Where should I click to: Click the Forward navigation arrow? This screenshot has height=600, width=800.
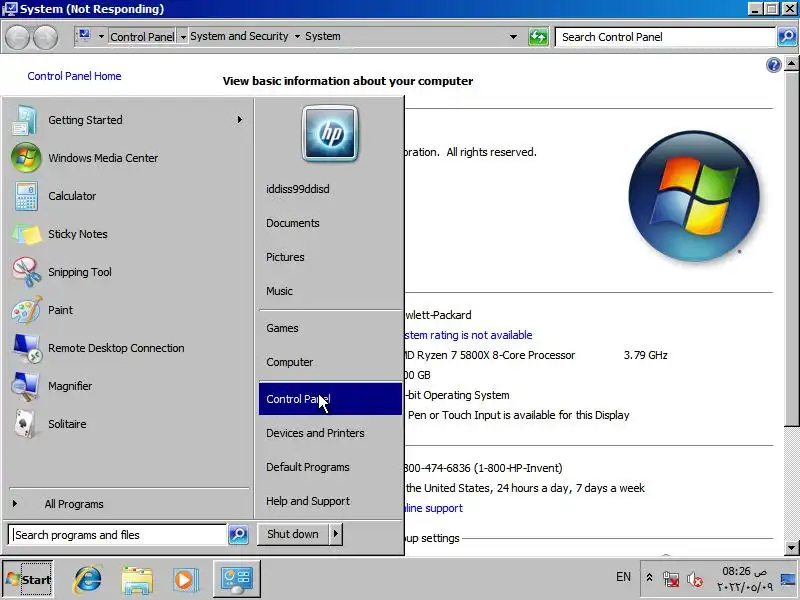tap(45, 37)
